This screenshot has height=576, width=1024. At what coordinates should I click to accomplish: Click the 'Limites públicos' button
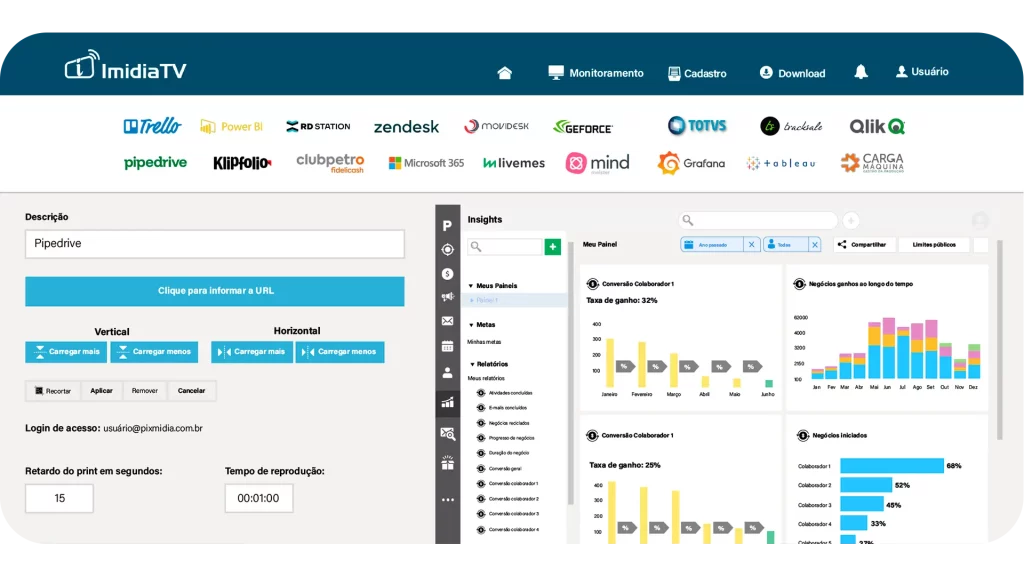tap(934, 244)
